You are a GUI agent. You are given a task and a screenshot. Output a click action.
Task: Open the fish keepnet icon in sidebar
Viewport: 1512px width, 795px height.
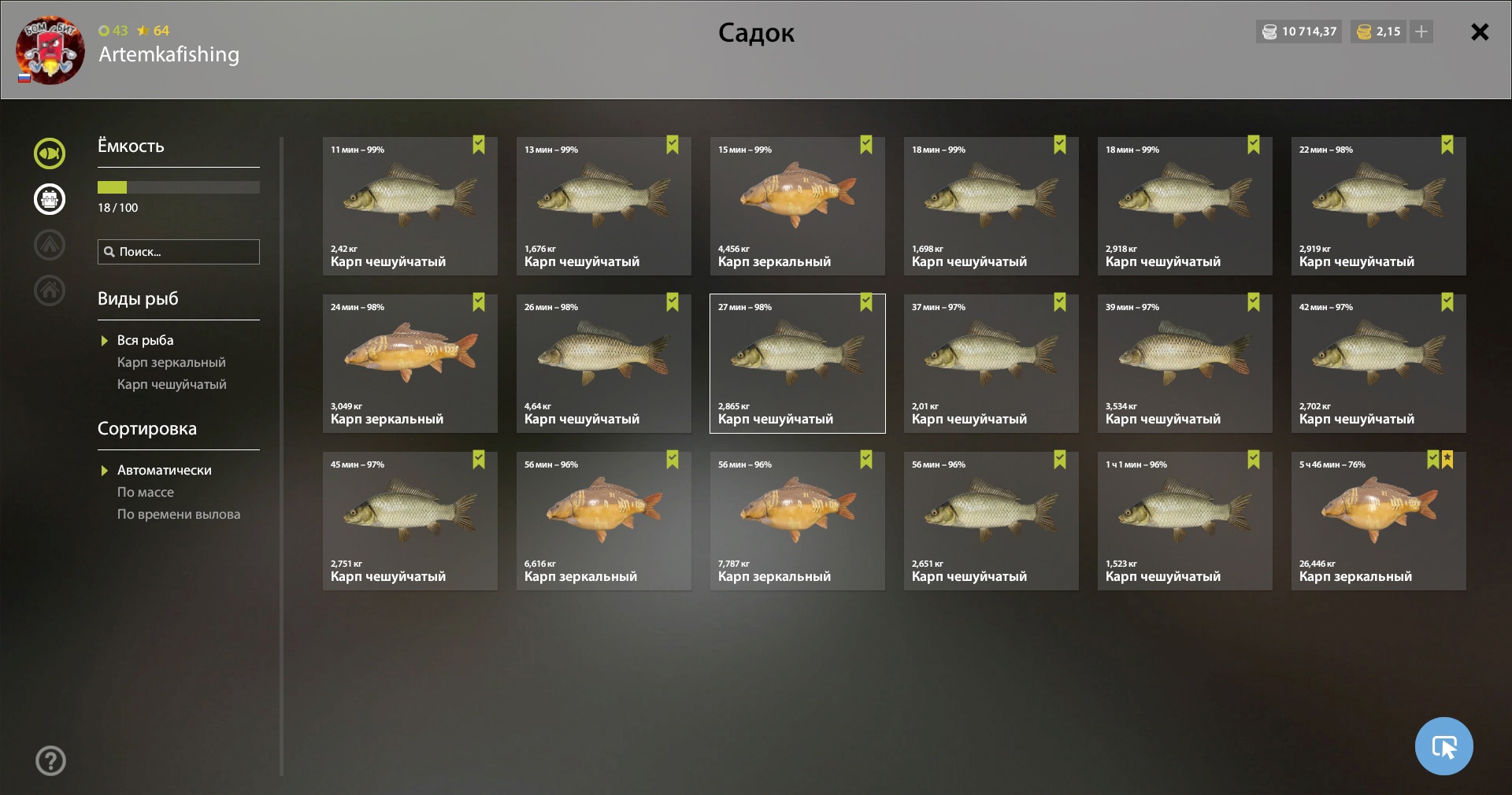click(x=49, y=153)
